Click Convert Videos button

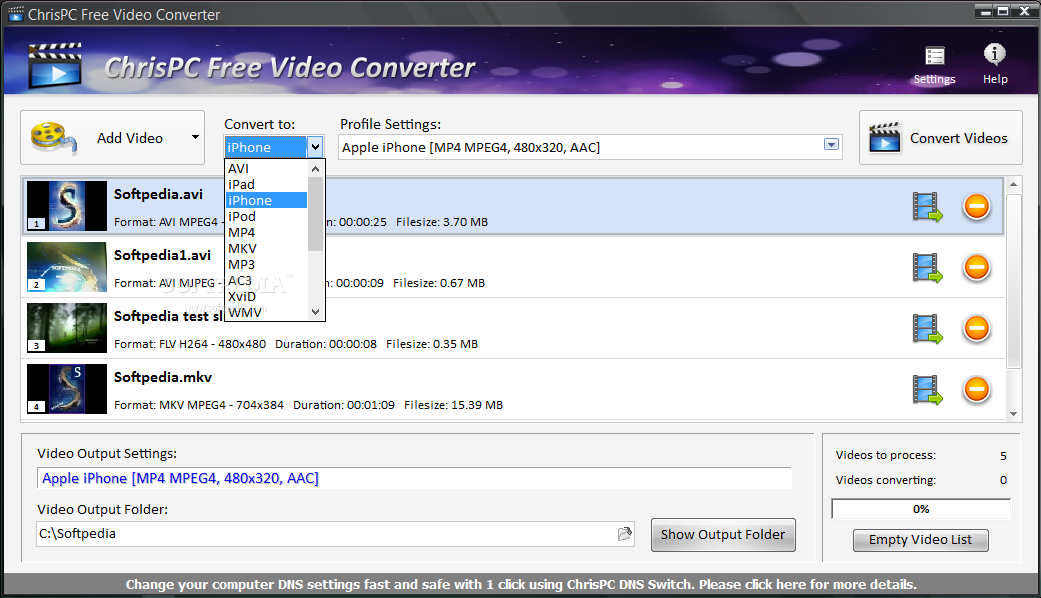pyautogui.click(x=940, y=137)
